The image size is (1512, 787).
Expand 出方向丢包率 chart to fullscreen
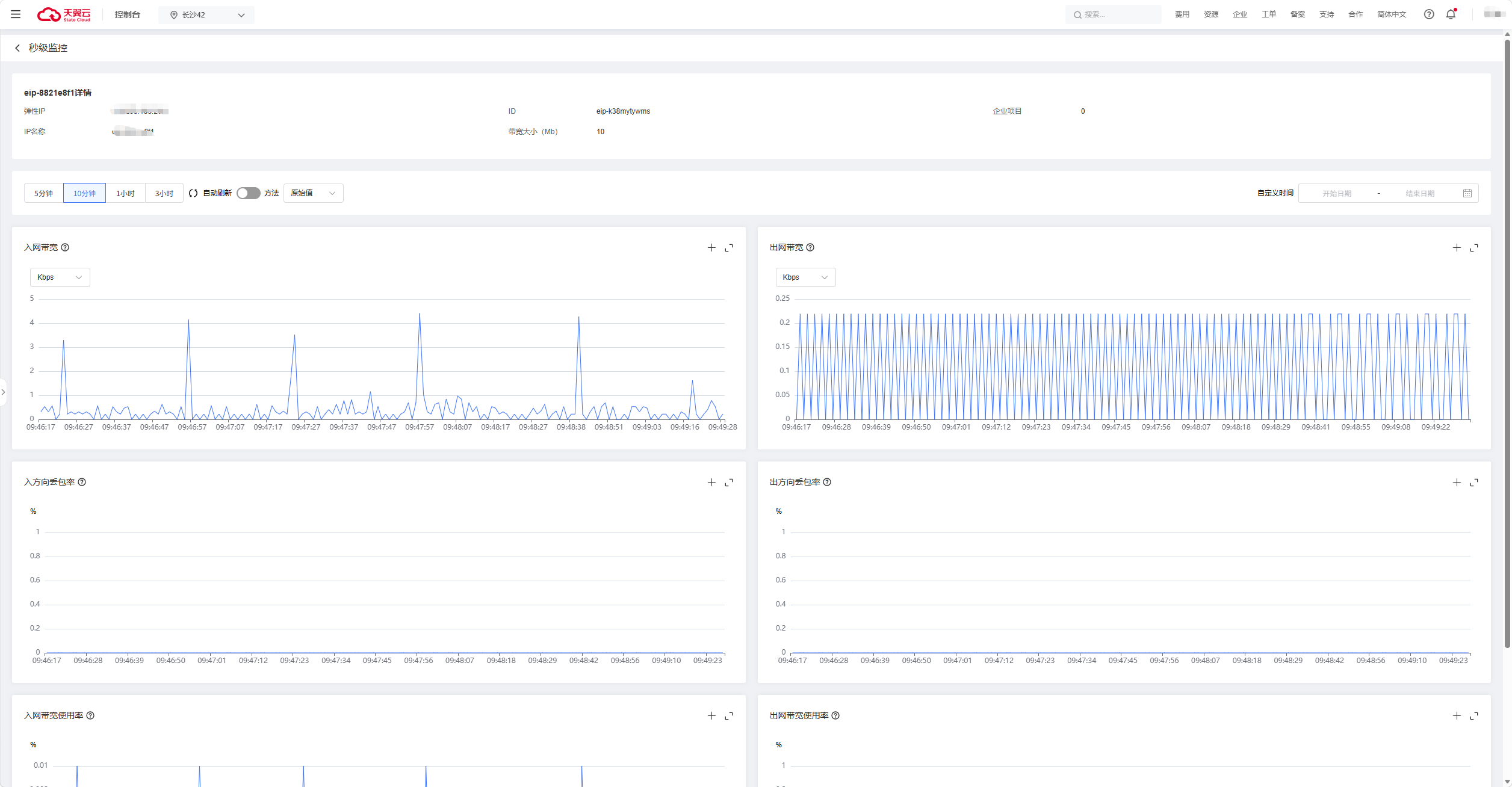click(x=1474, y=483)
